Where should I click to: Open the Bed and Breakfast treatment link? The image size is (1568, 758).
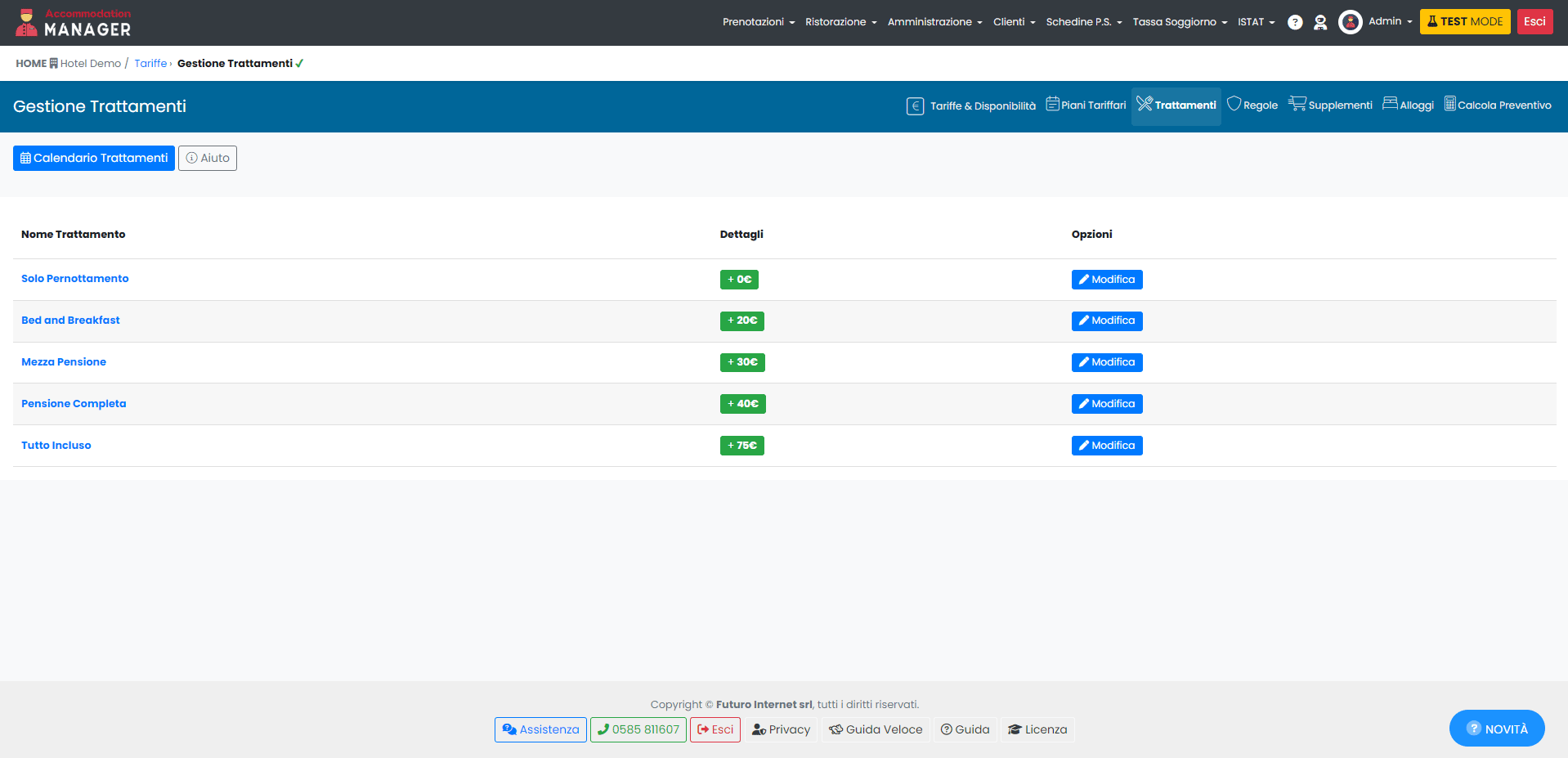pyautogui.click(x=70, y=321)
